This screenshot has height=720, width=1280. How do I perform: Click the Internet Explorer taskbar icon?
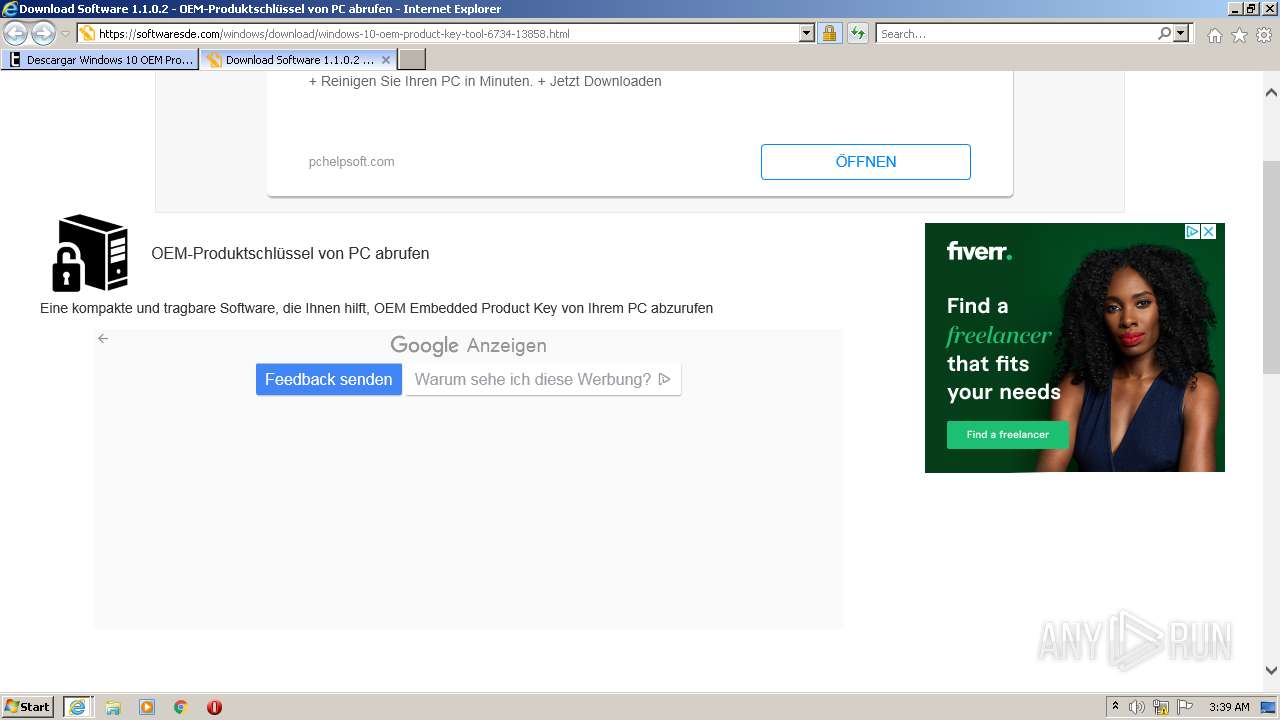coord(78,707)
